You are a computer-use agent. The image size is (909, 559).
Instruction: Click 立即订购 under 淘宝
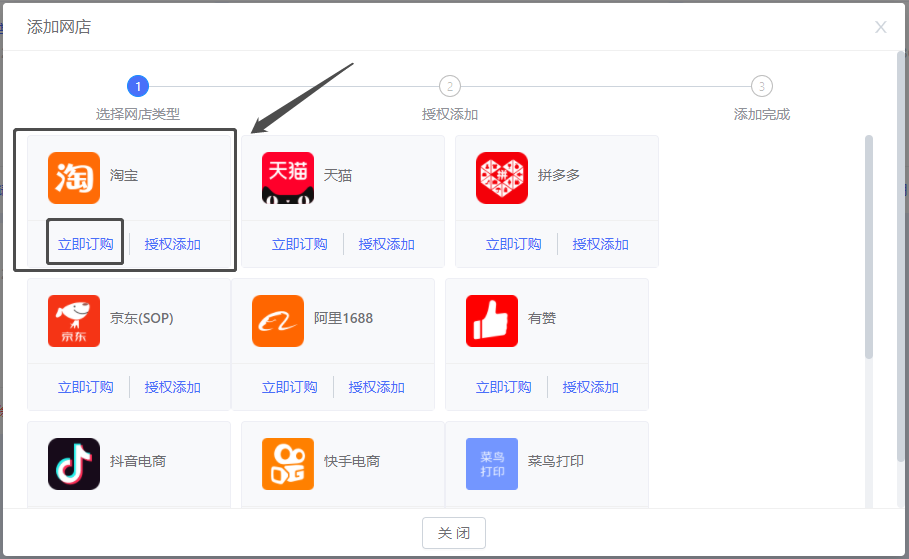pos(85,244)
